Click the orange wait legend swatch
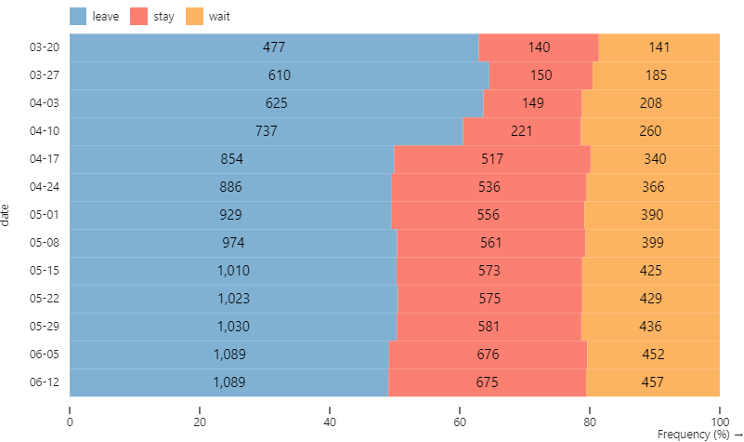Image resolution: width=744 pixels, height=442 pixels. [x=195, y=16]
